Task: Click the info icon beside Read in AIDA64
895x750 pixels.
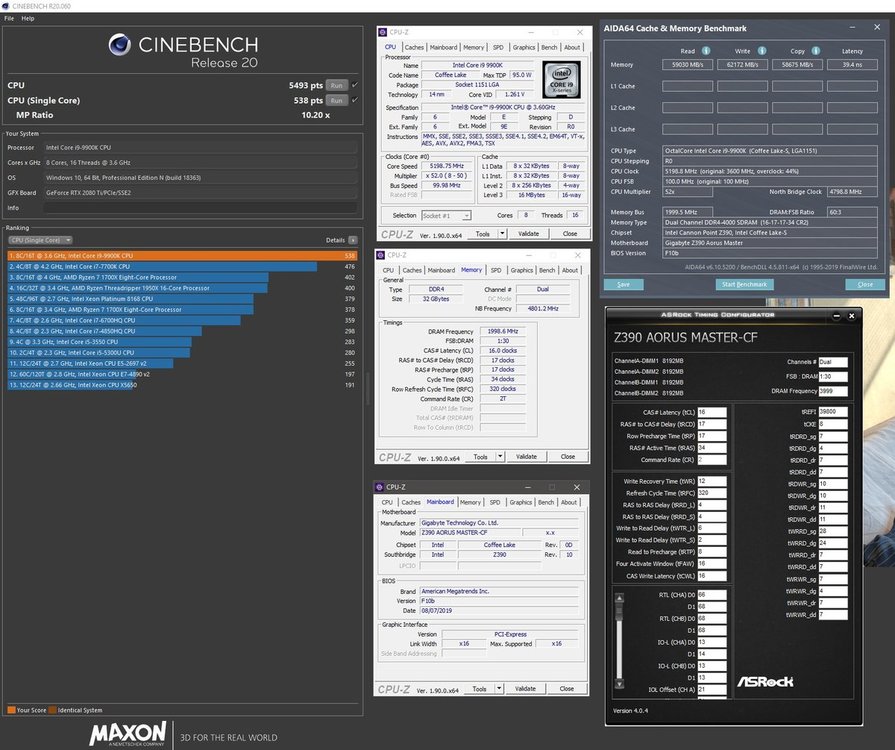Action: (706, 51)
